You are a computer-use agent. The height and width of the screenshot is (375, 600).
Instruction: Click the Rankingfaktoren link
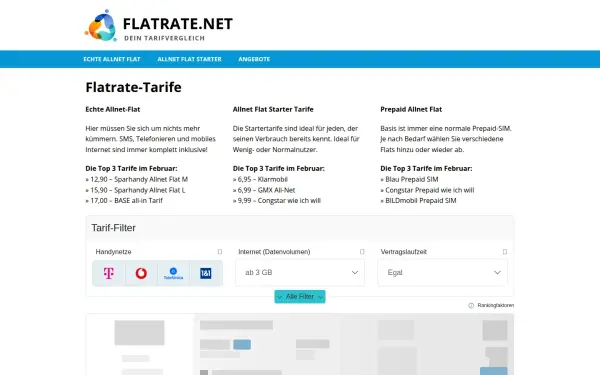pos(496,305)
